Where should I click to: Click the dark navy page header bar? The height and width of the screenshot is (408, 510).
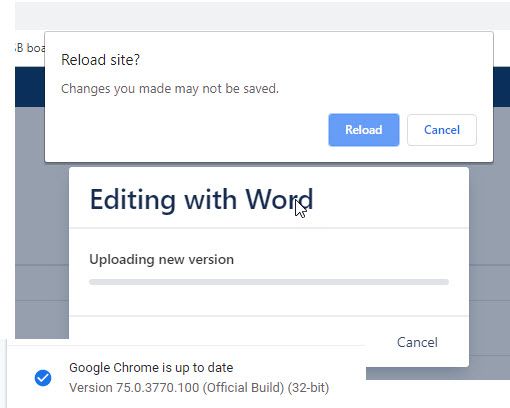click(501, 87)
